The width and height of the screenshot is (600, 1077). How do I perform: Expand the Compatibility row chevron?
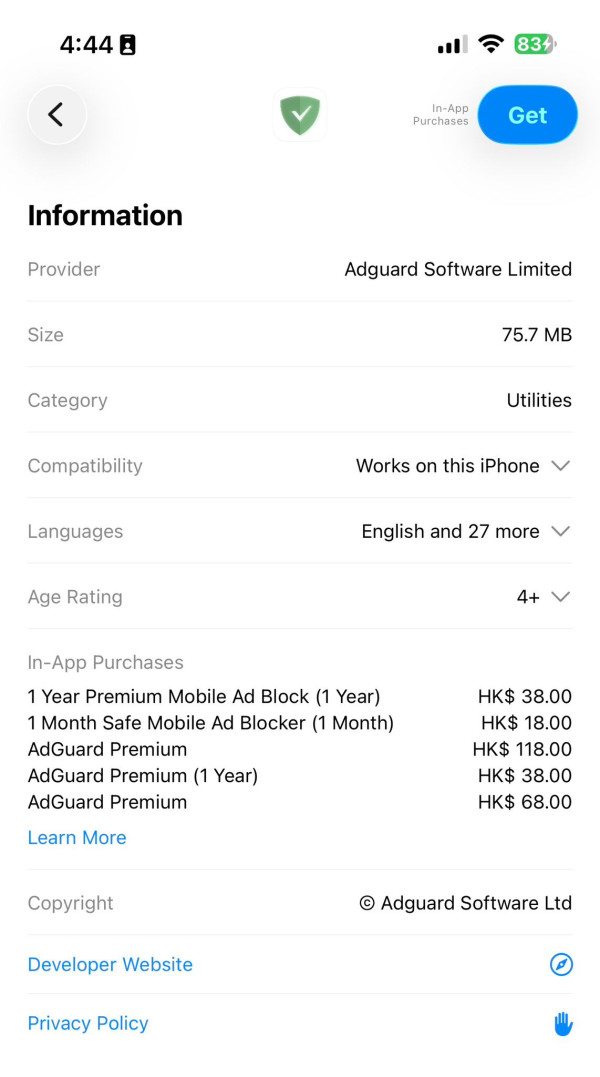click(561, 466)
